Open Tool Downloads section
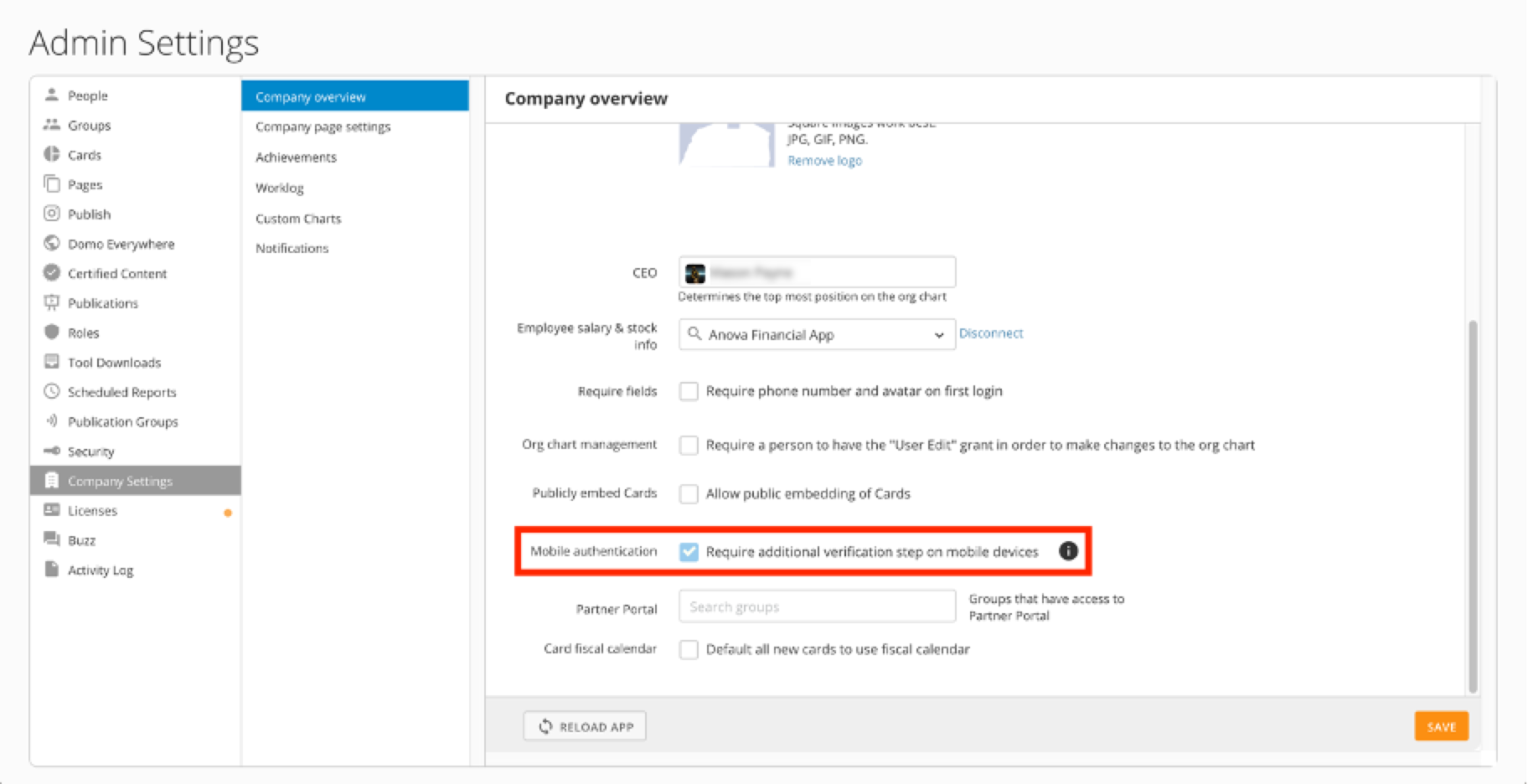The width and height of the screenshot is (1528, 784). coord(114,362)
